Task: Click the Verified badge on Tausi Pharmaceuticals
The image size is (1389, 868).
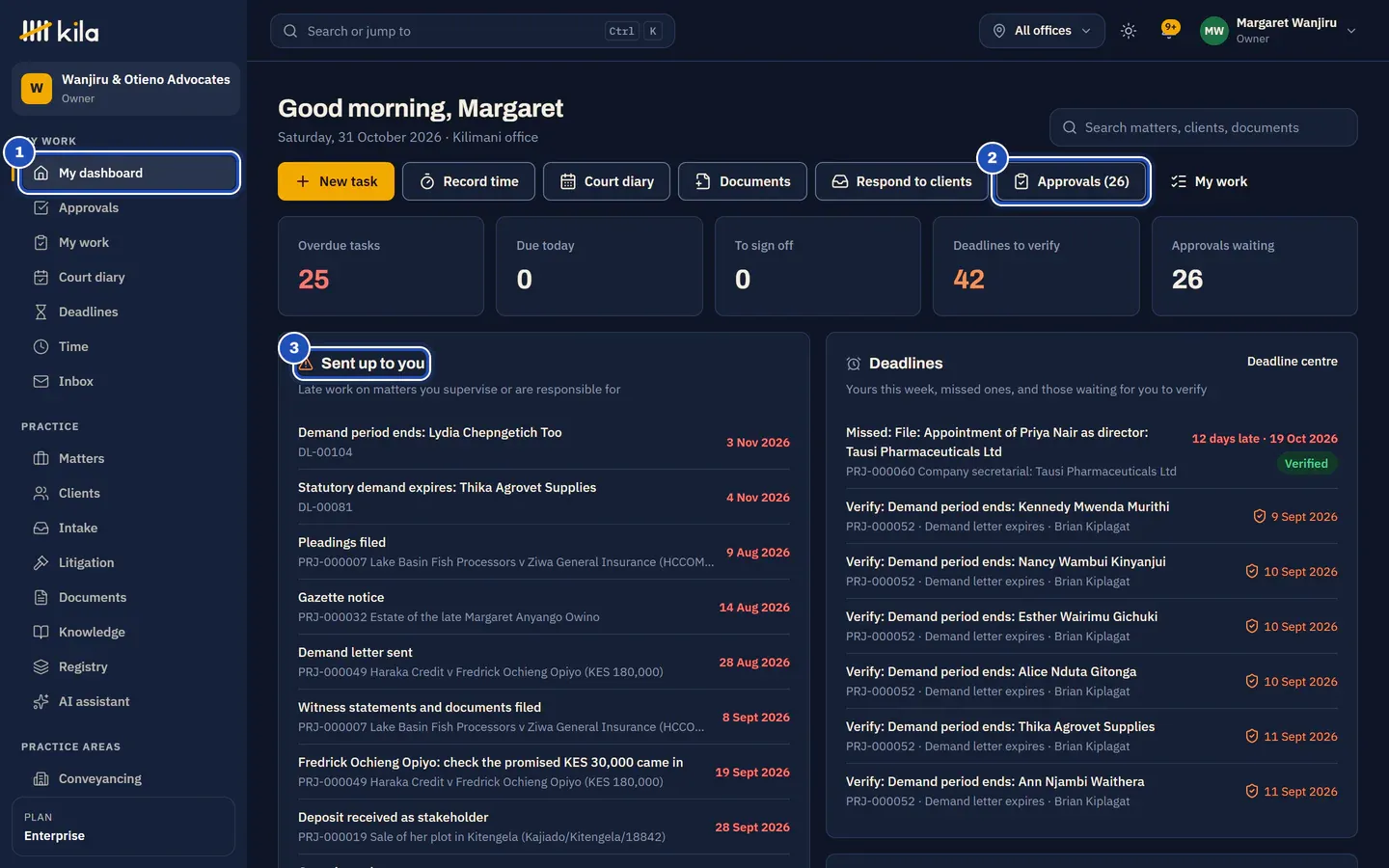Action: [x=1306, y=464]
